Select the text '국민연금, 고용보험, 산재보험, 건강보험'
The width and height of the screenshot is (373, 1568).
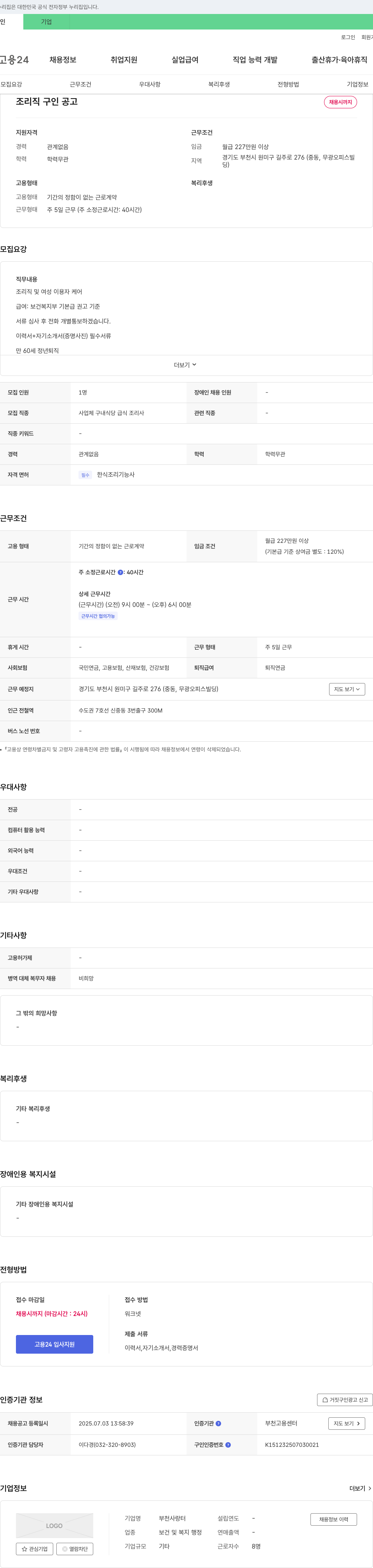point(124,668)
